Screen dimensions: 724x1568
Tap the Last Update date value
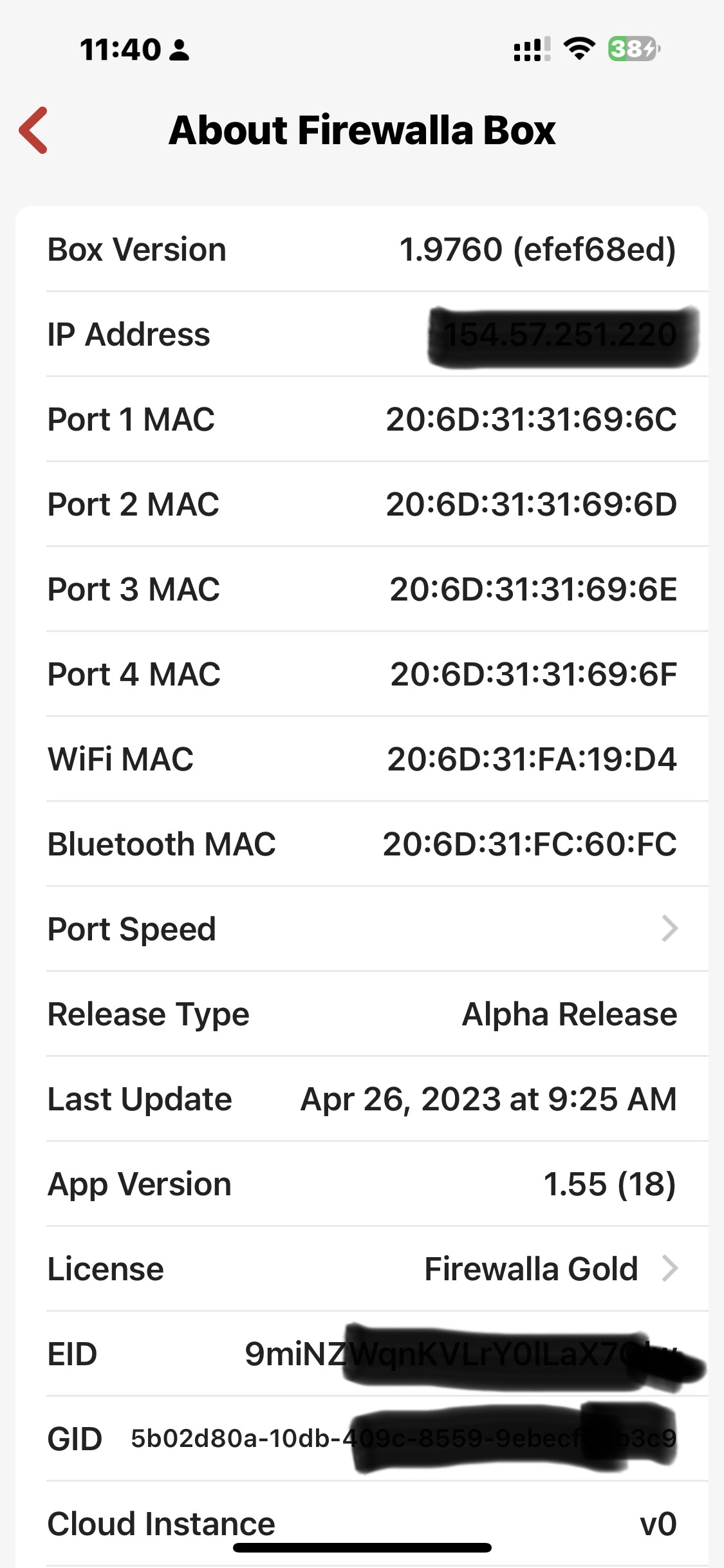tap(488, 1099)
